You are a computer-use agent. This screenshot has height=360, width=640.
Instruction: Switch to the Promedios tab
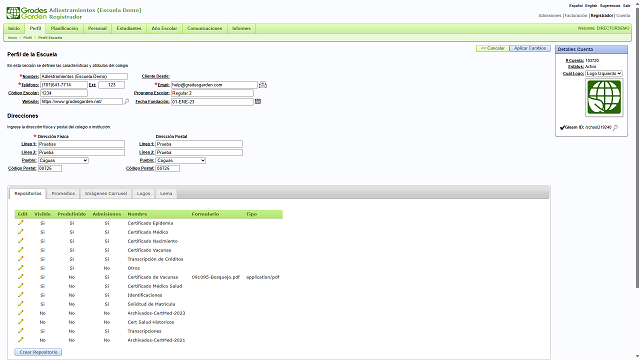click(x=63, y=193)
